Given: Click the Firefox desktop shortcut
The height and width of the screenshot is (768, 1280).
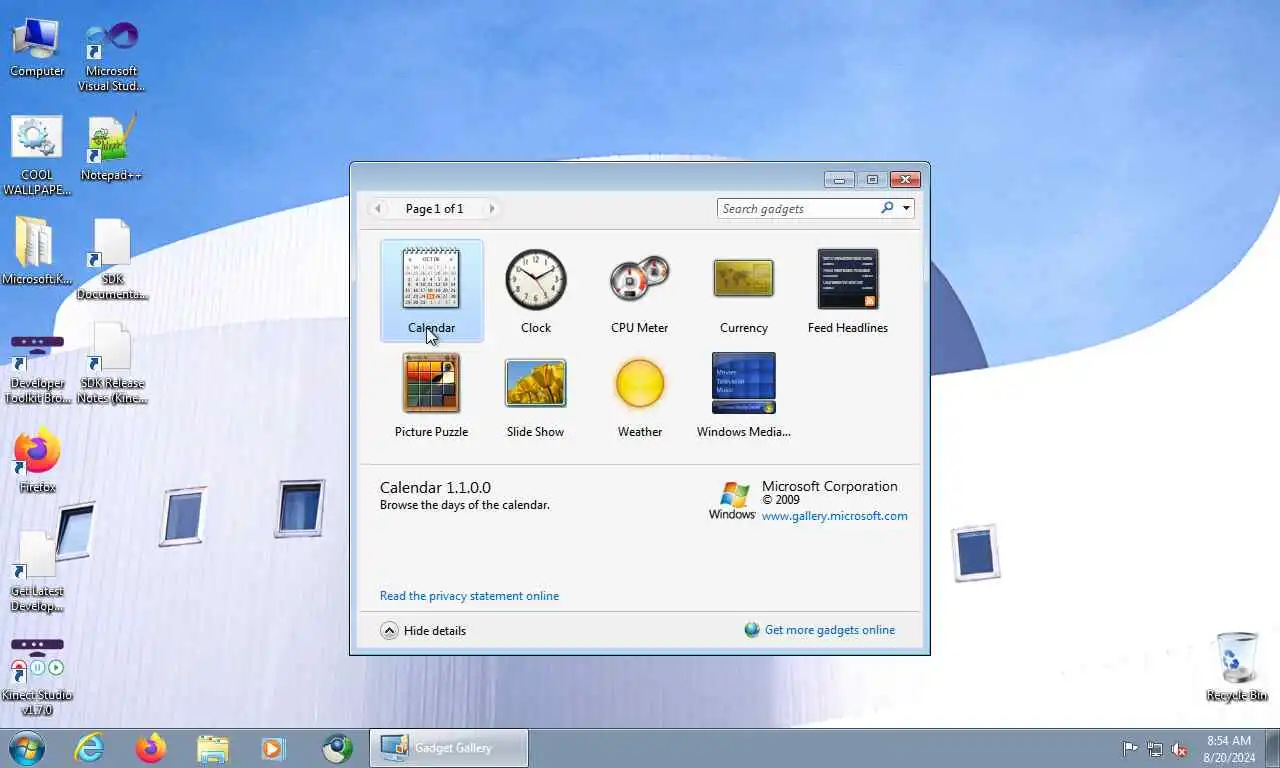Looking at the screenshot, I should coord(37,462).
